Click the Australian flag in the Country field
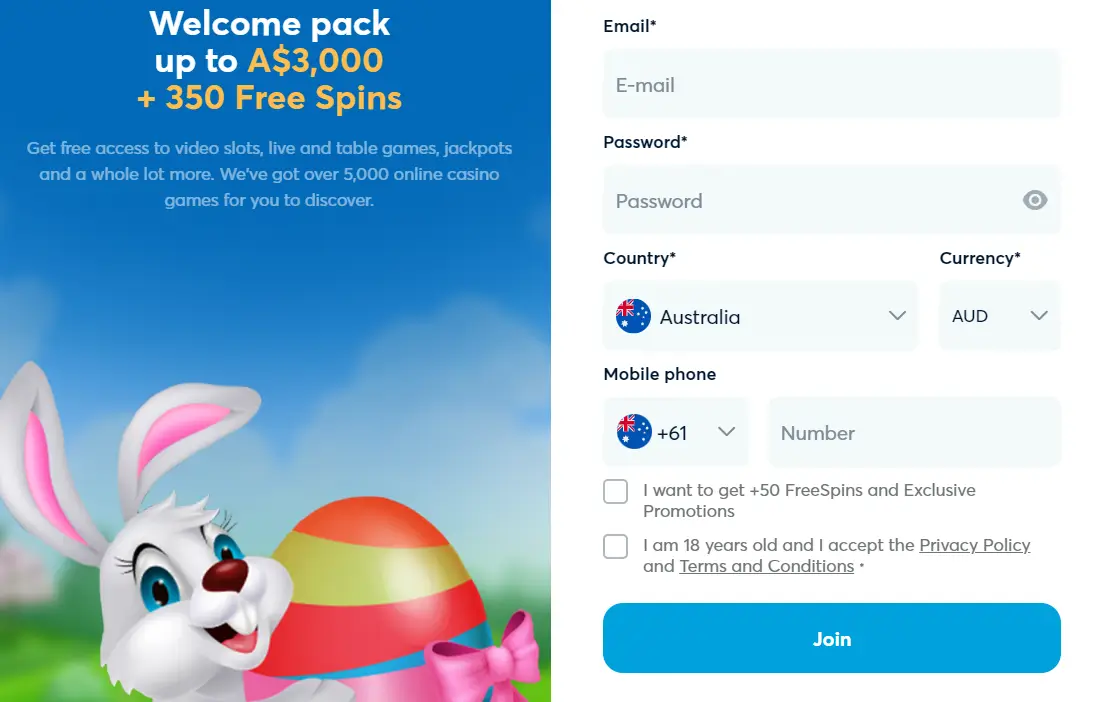 [633, 316]
